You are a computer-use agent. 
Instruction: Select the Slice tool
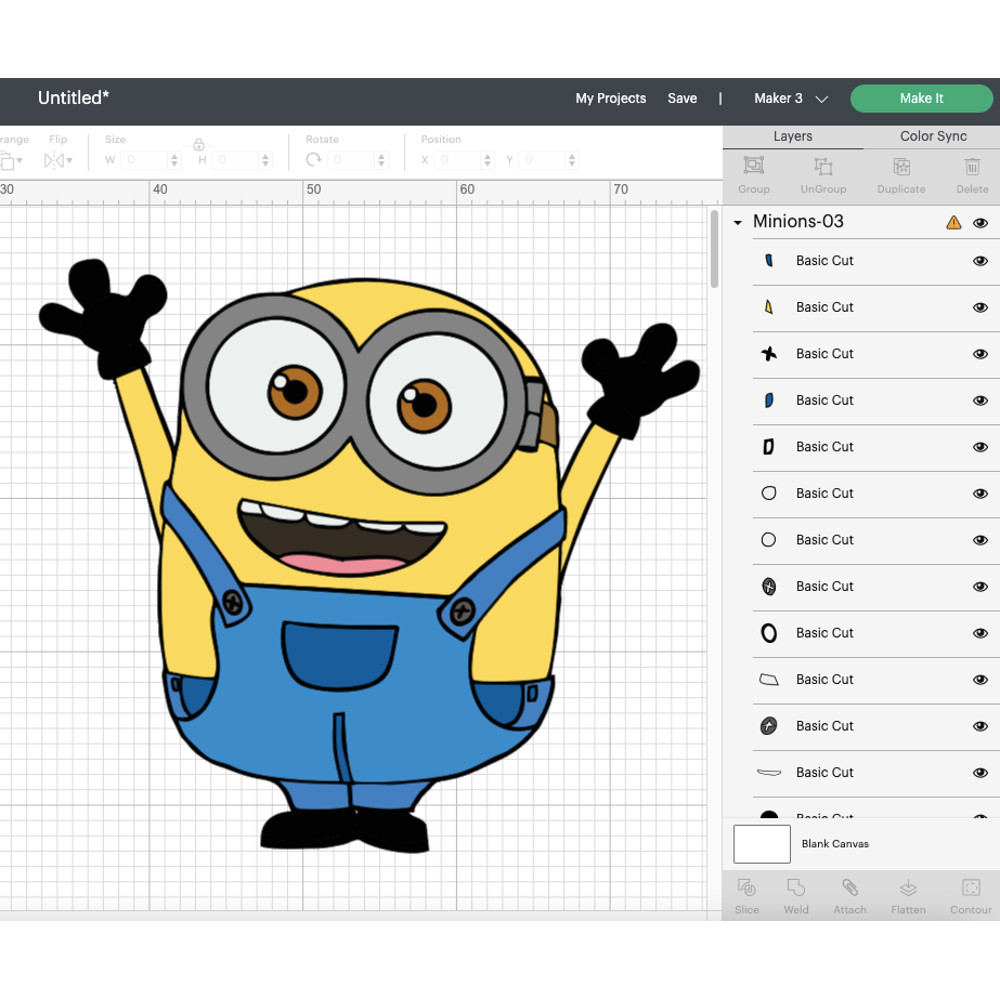click(746, 895)
